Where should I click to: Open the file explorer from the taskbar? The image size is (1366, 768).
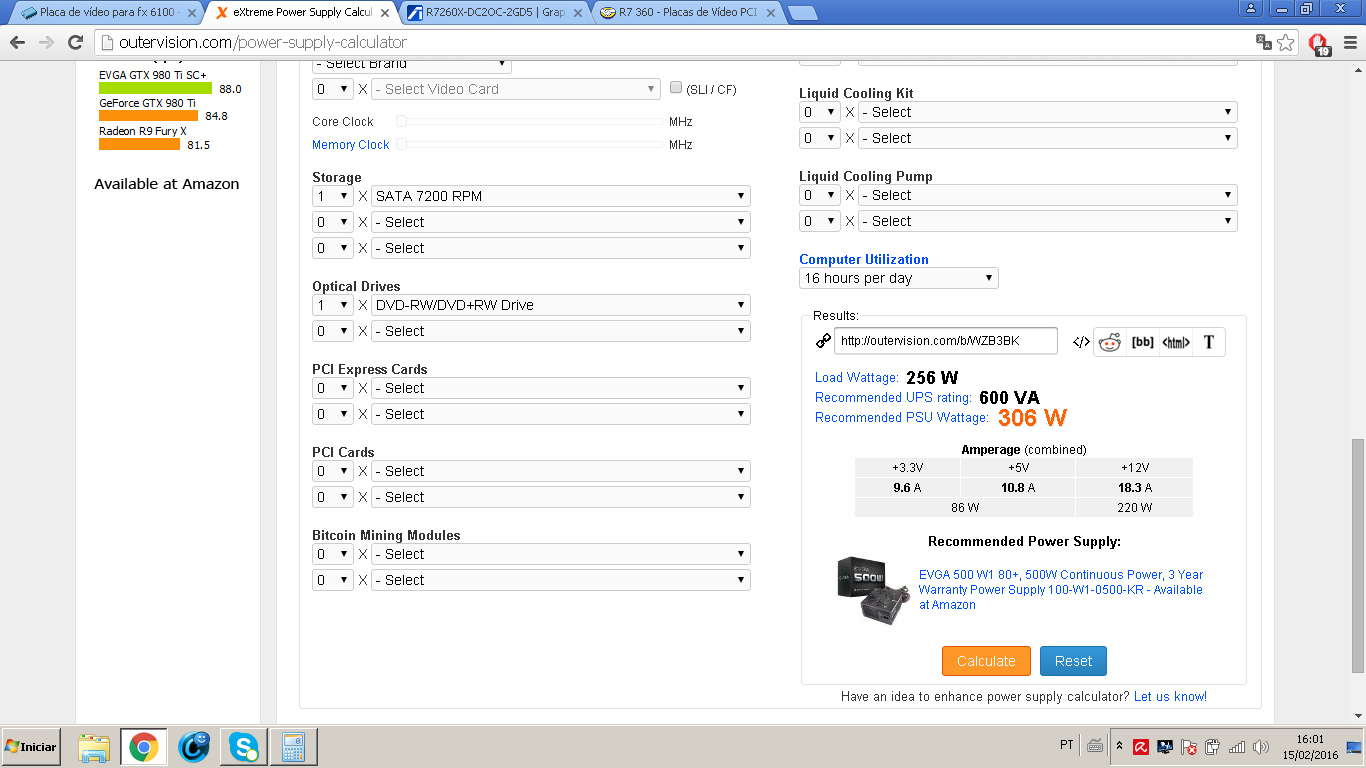click(x=94, y=747)
